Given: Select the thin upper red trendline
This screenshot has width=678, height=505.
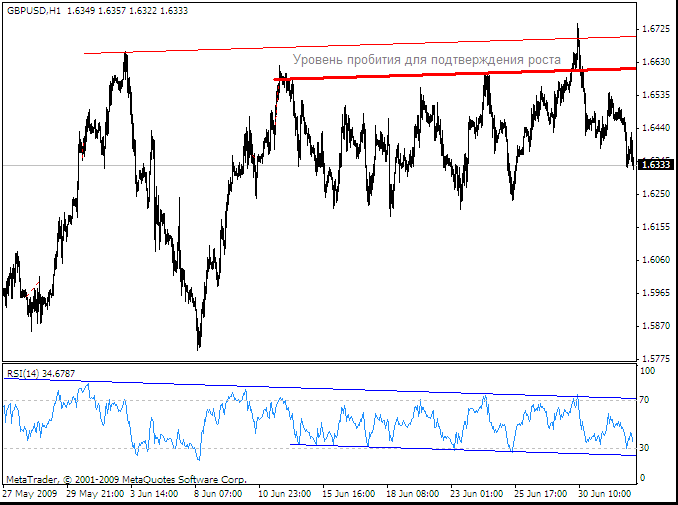Looking at the screenshot, I should [360, 45].
